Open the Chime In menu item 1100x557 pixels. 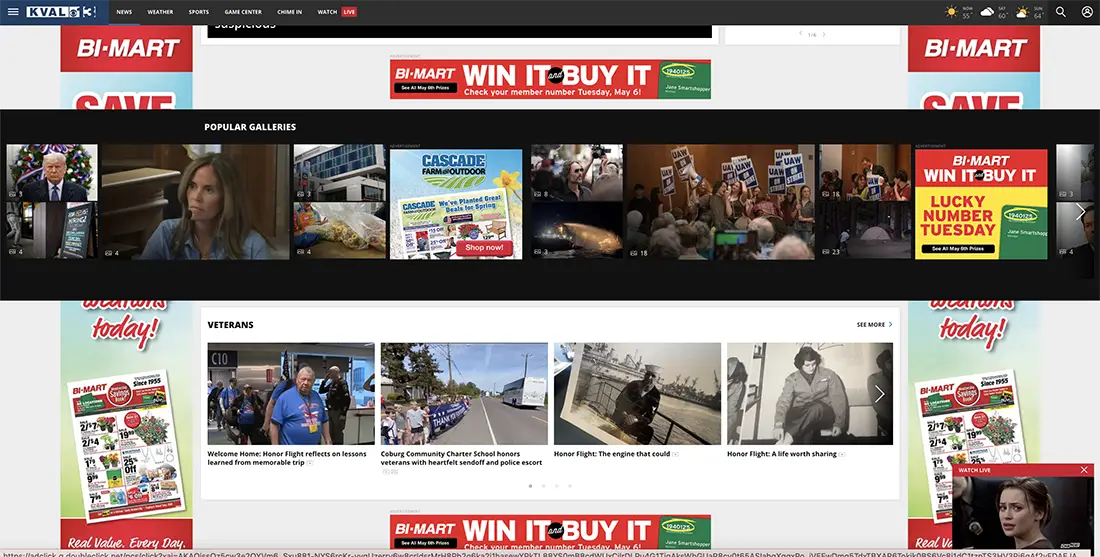pyautogui.click(x=289, y=12)
